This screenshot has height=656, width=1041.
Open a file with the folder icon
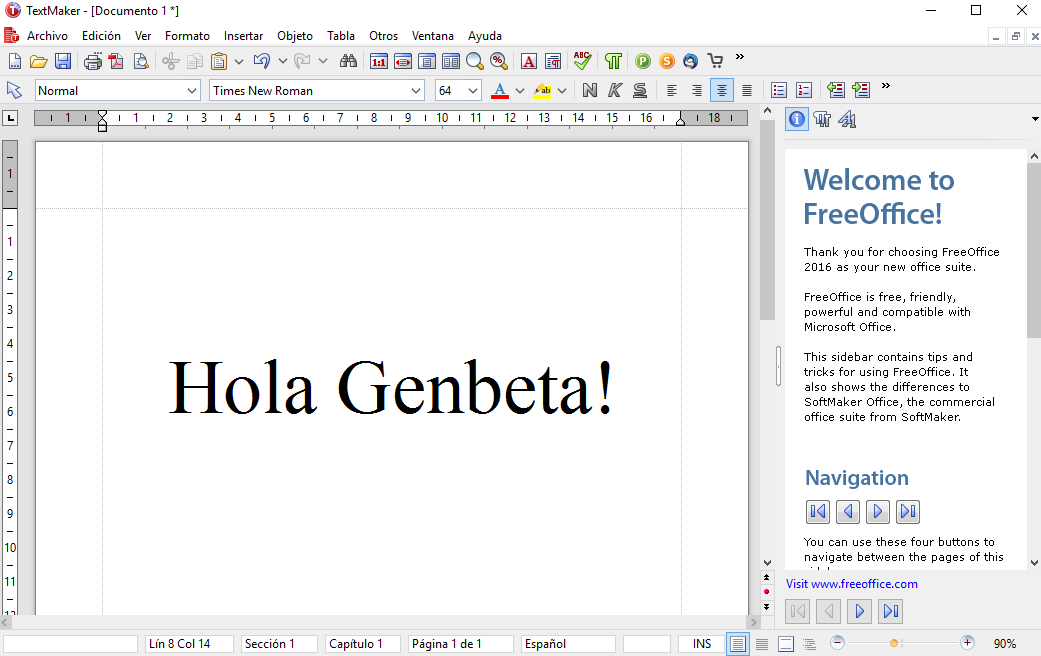(39, 62)
